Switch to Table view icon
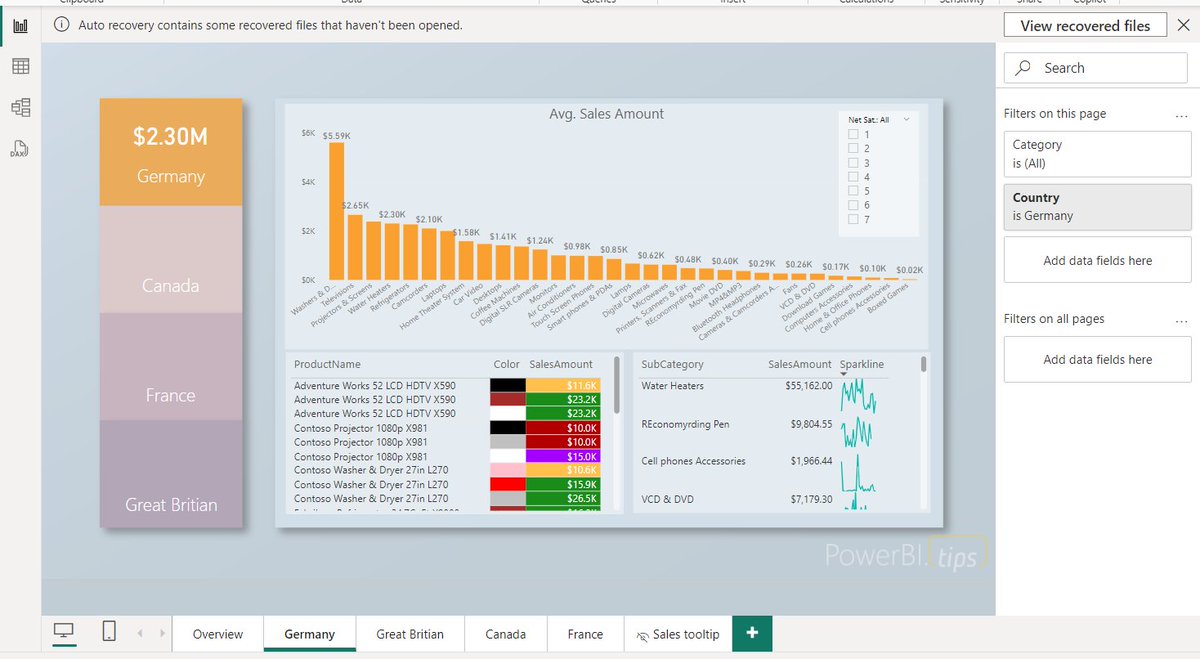 click(20, 66)
